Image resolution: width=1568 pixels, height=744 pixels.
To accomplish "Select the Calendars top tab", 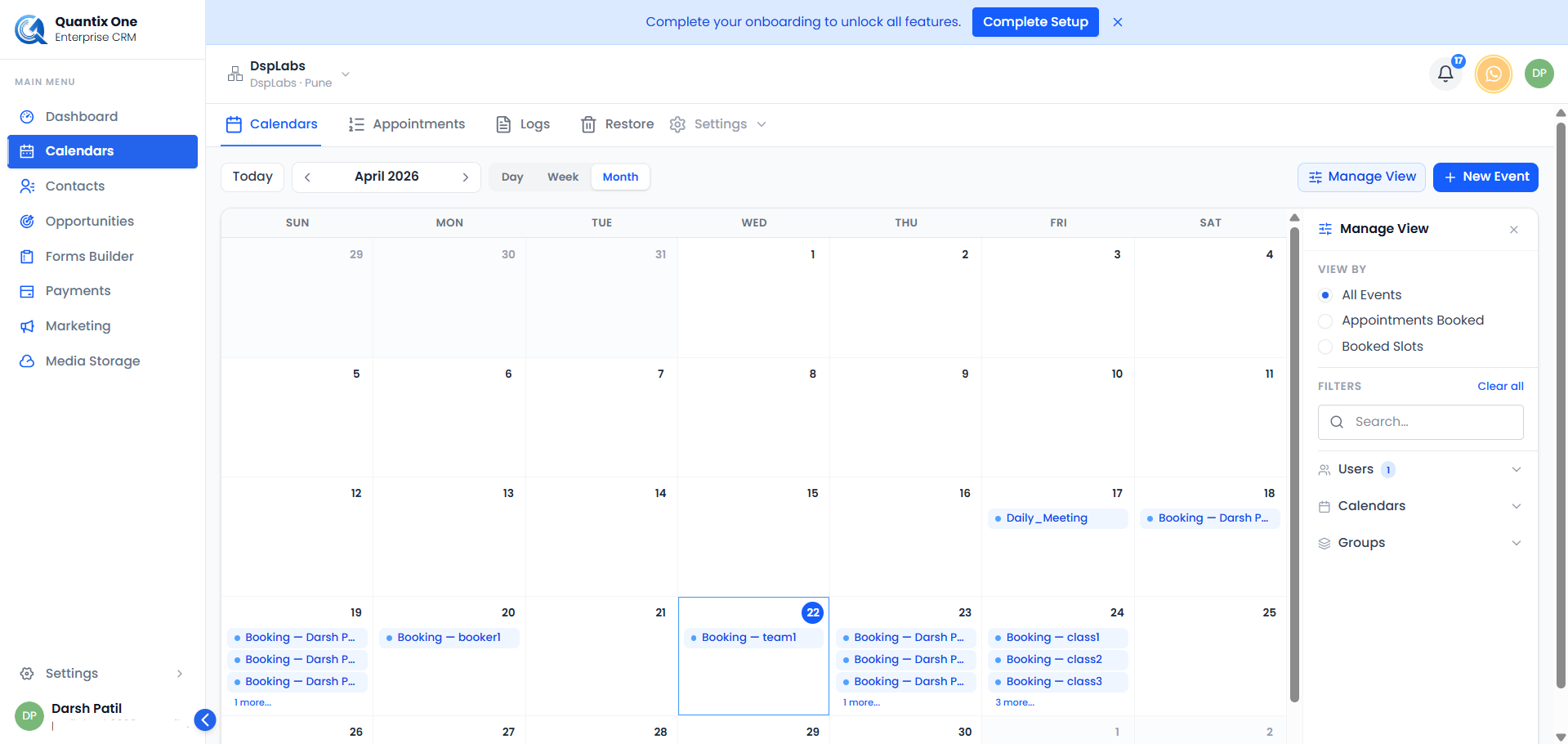I will [271, 124].
